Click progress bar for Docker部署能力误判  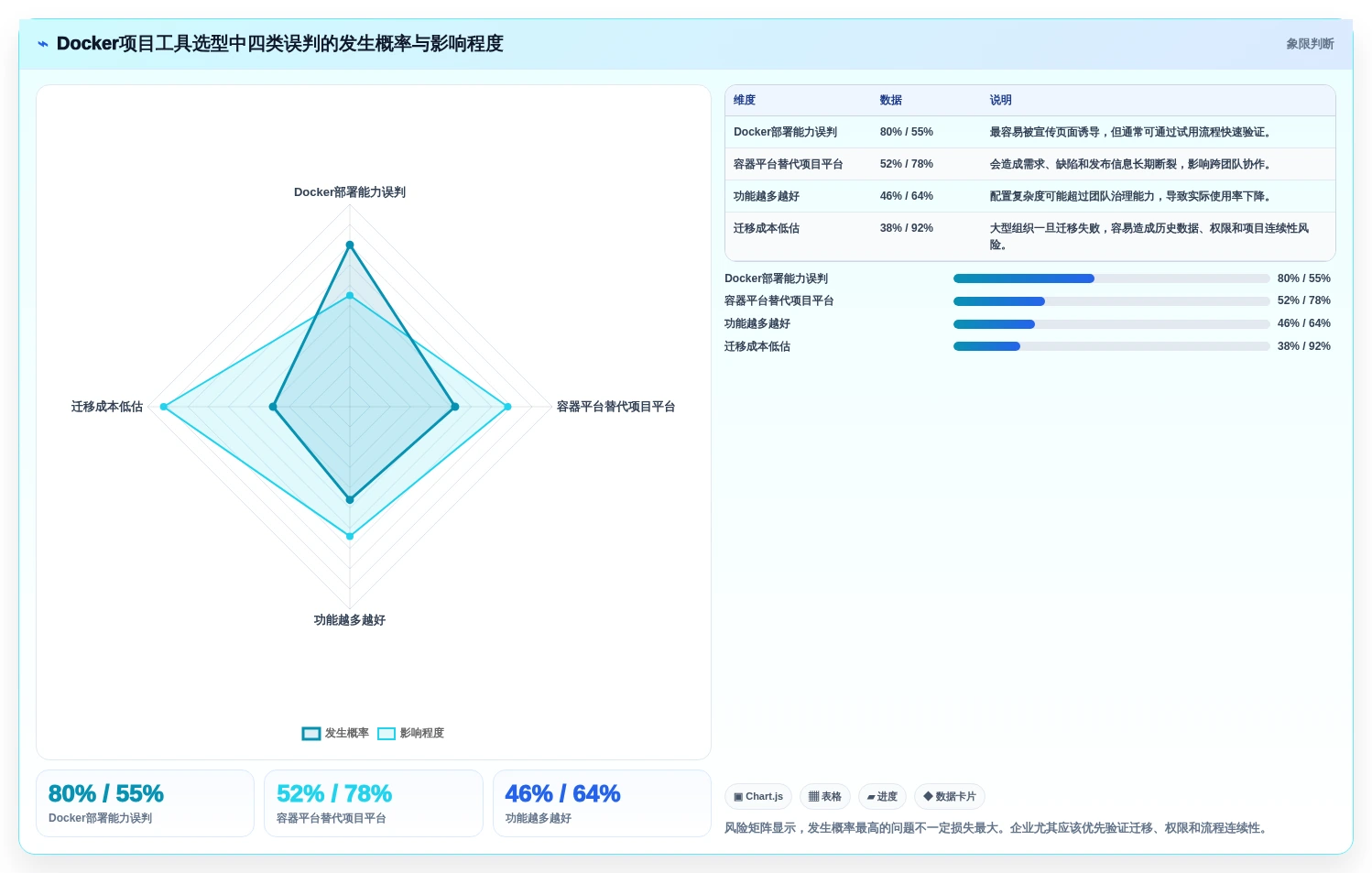(x=1112, y=278)
